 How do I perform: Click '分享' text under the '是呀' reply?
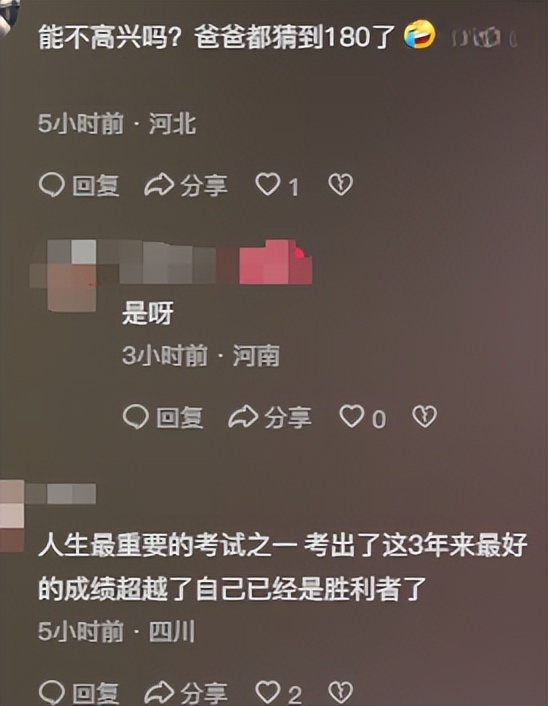[x=288, y=417]
